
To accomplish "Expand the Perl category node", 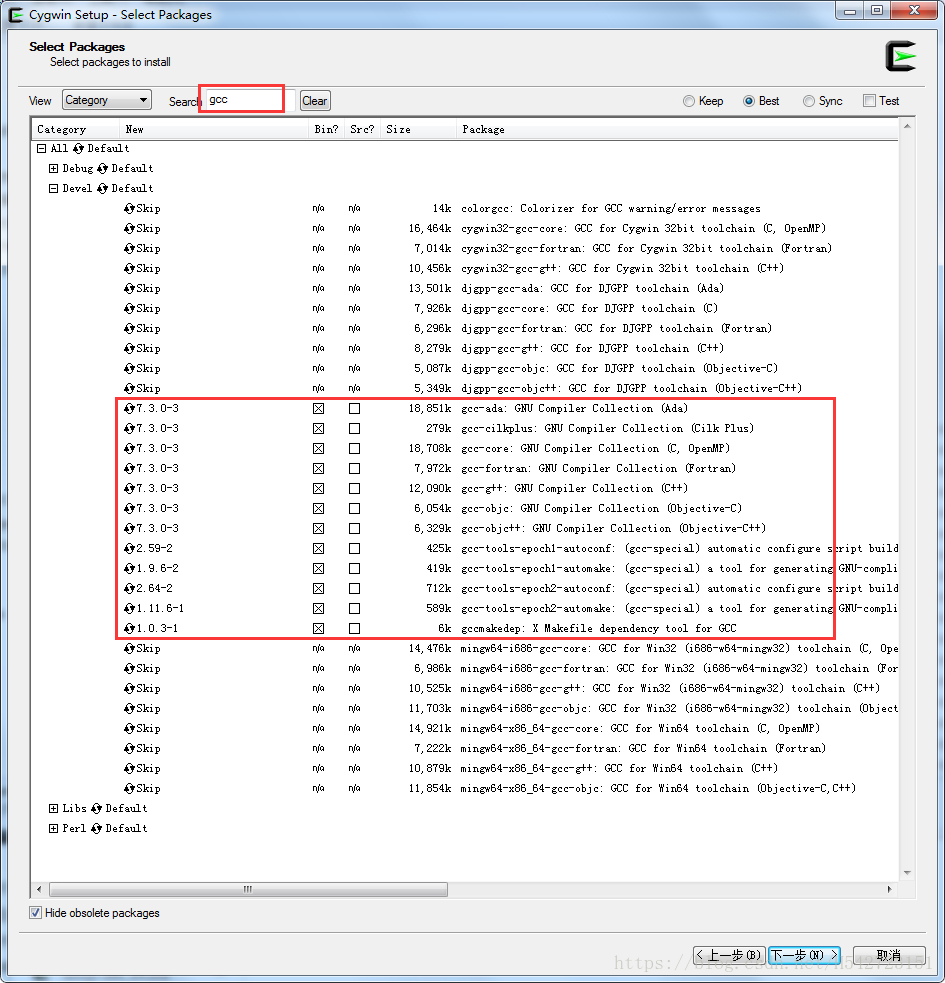I will (53, 829).
